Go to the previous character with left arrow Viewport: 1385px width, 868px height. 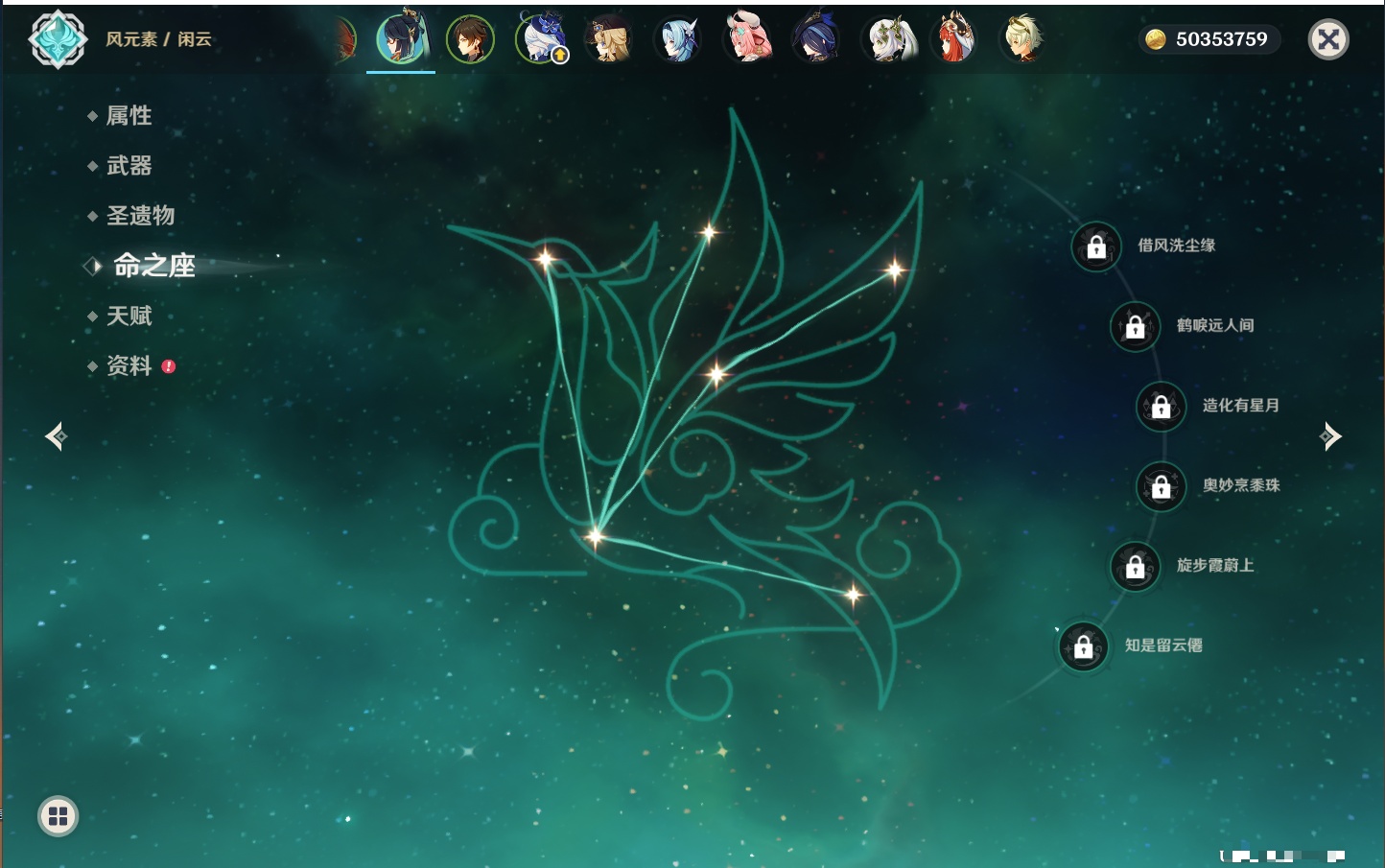point(56,436)
